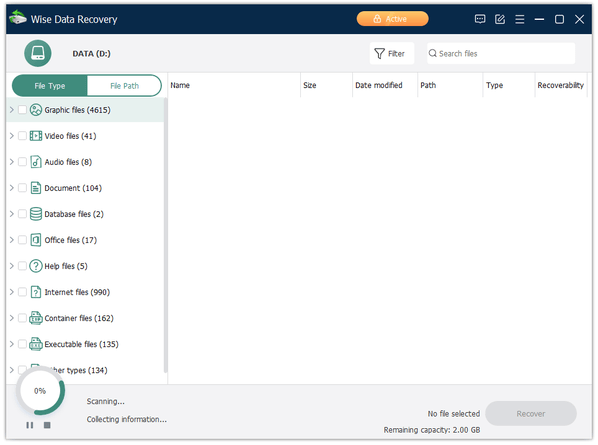
Task: Enable the Internet files checkbox
Action: [23, 292]
